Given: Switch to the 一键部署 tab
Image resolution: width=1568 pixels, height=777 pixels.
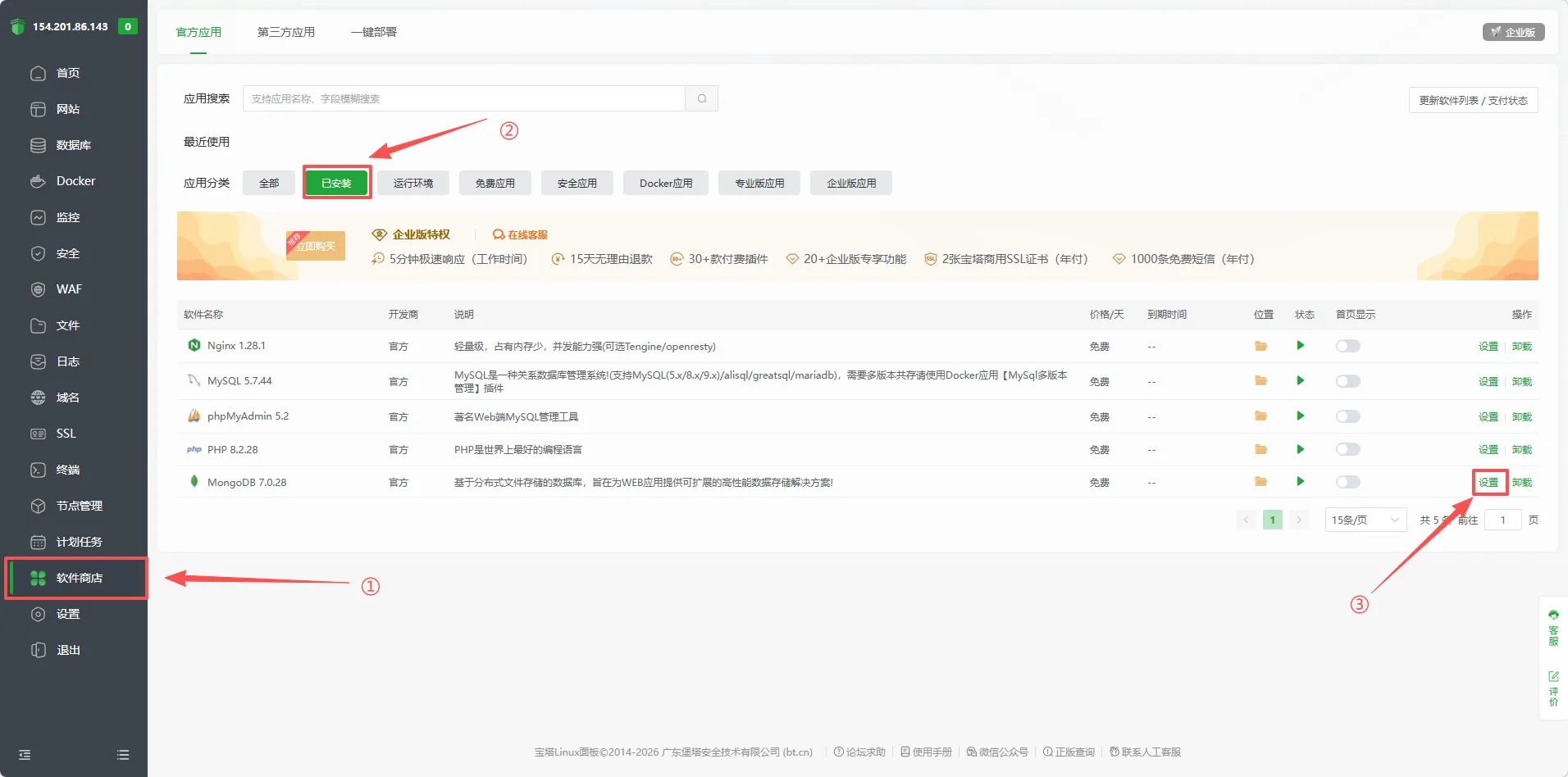Looking at the screenshot, I should click(x=373, y=32).
